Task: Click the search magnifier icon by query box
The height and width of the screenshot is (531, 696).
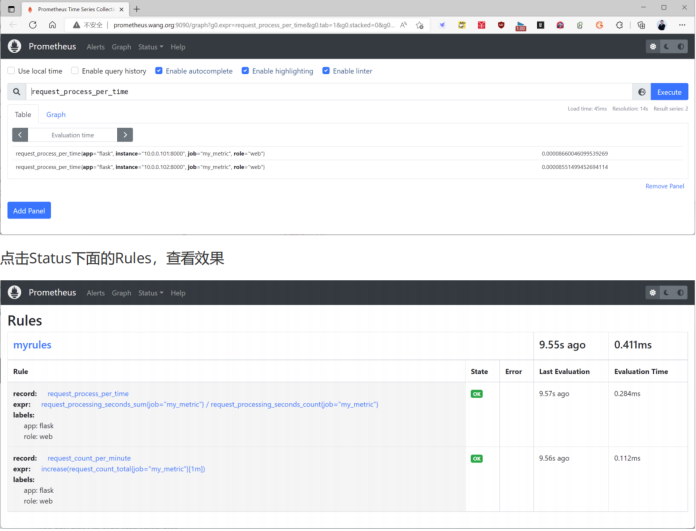Action: (x=16, y=92)
